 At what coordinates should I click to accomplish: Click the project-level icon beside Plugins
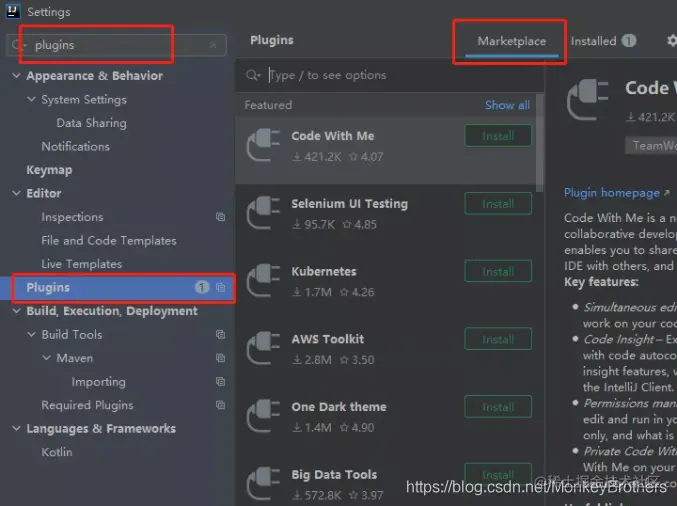(x=221, y=288)
